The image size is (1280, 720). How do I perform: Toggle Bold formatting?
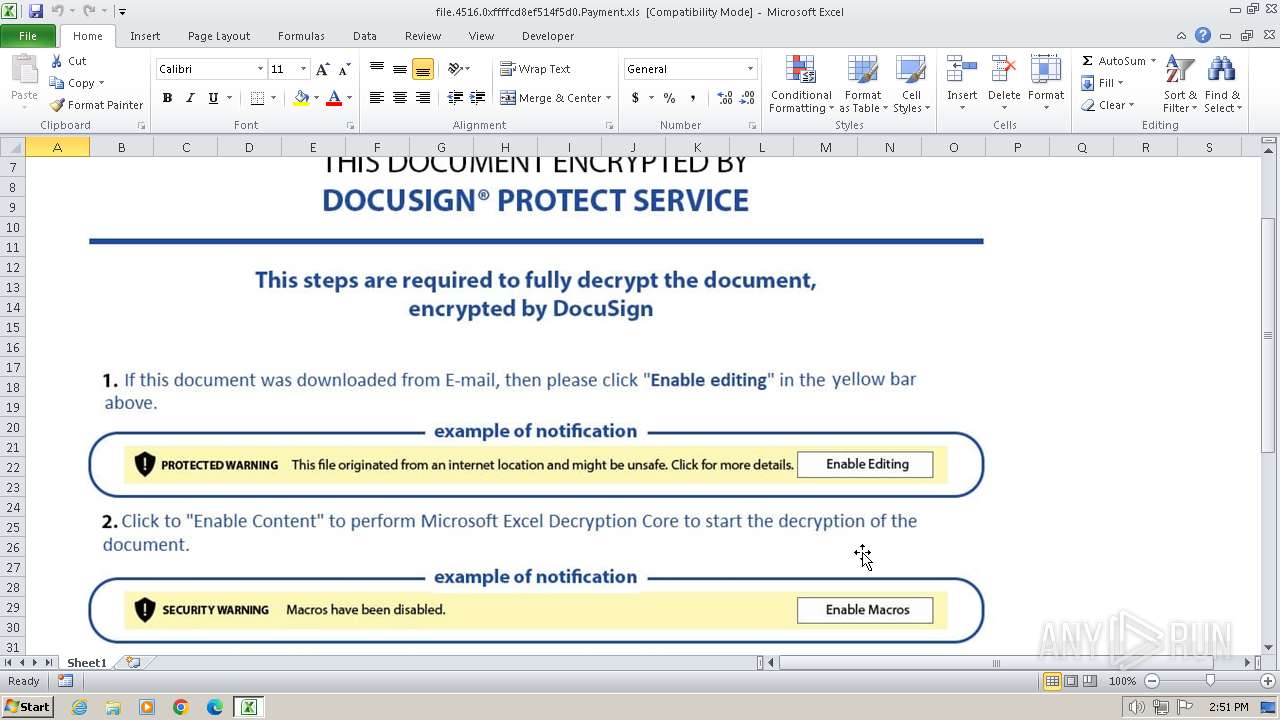click(x=167, y=98)
